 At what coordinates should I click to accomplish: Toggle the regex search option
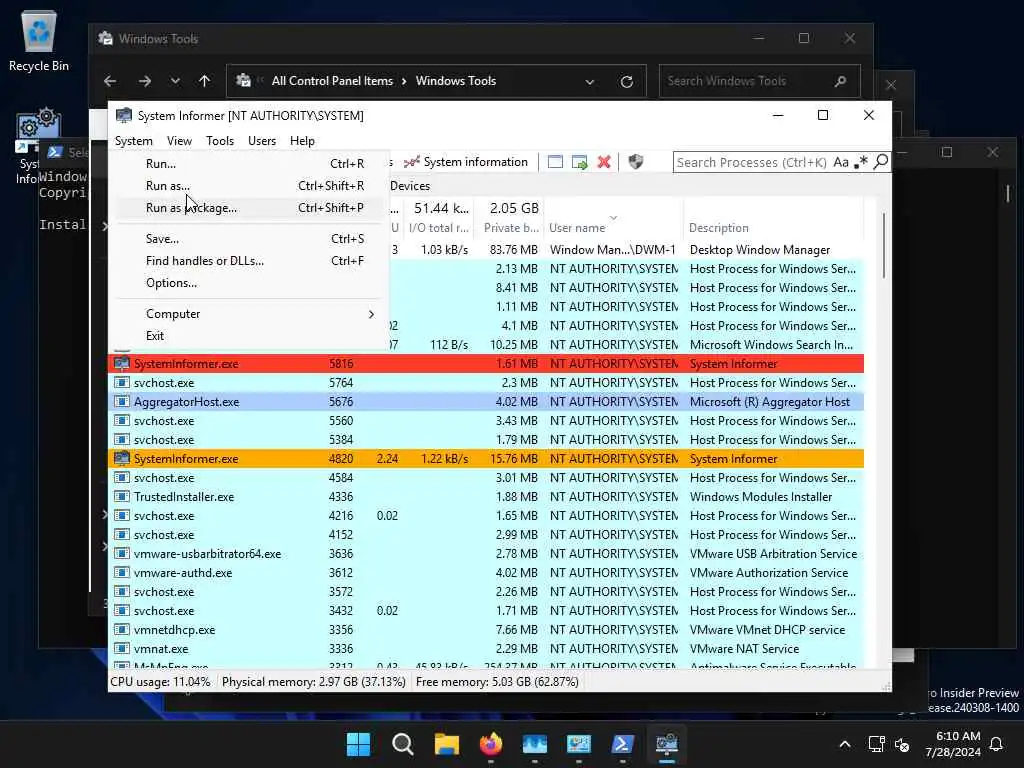click(x=861, y=162)
